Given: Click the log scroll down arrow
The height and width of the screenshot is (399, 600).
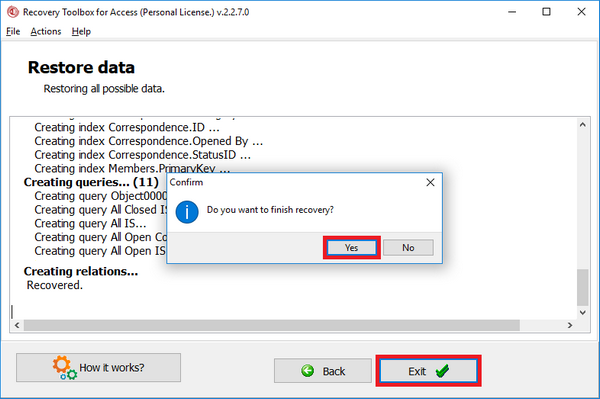Looking at the screenshot, I should click(582, 313).
